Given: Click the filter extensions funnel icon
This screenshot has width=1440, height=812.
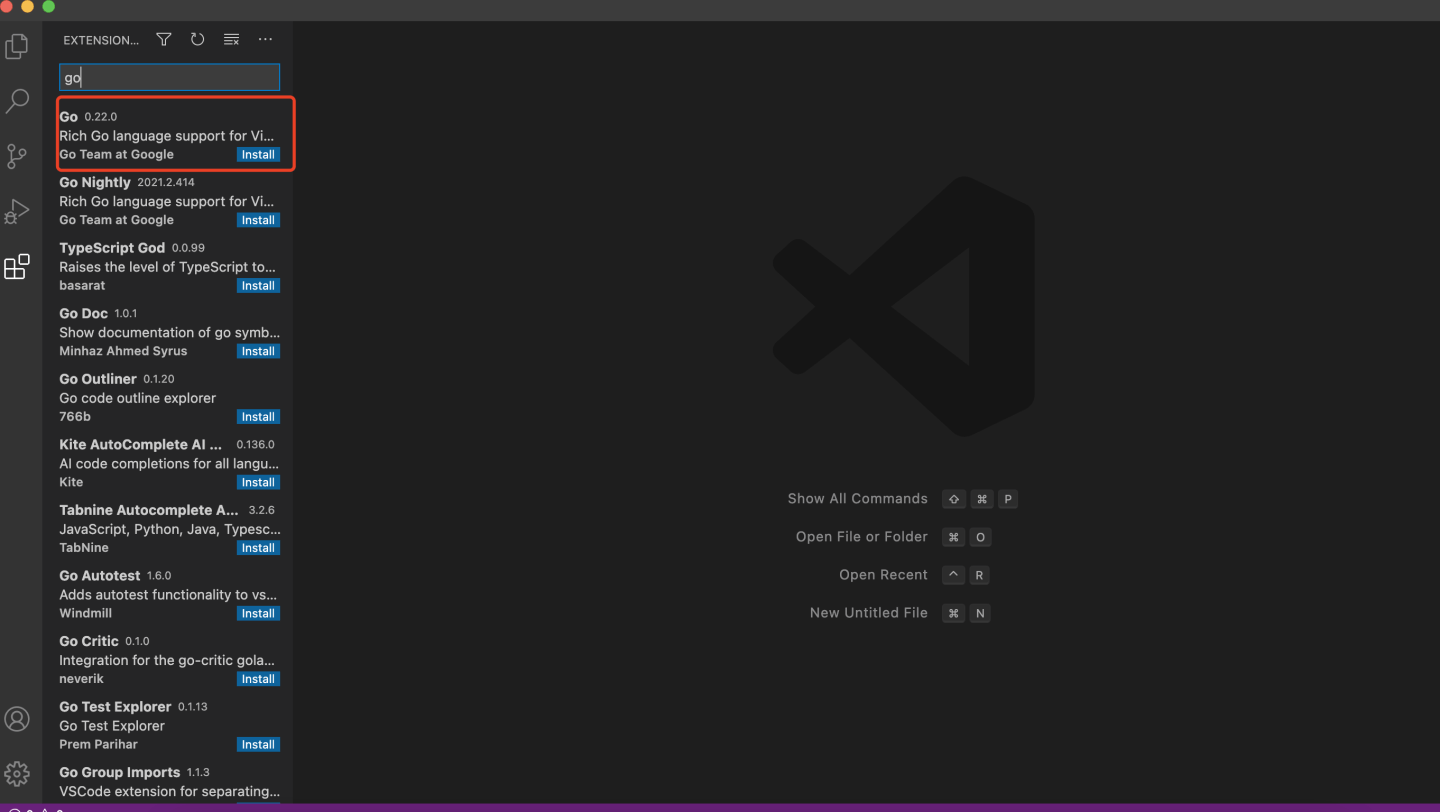Looking at the screenshot, I should pos(164,40).
